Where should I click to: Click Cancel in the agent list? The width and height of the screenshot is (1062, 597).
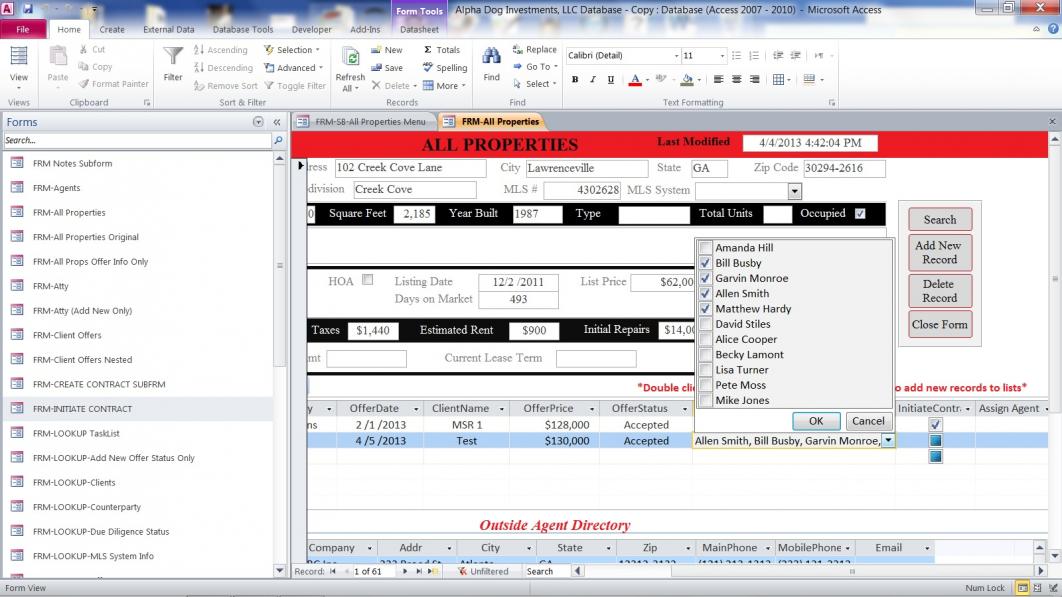coord(868,421)
